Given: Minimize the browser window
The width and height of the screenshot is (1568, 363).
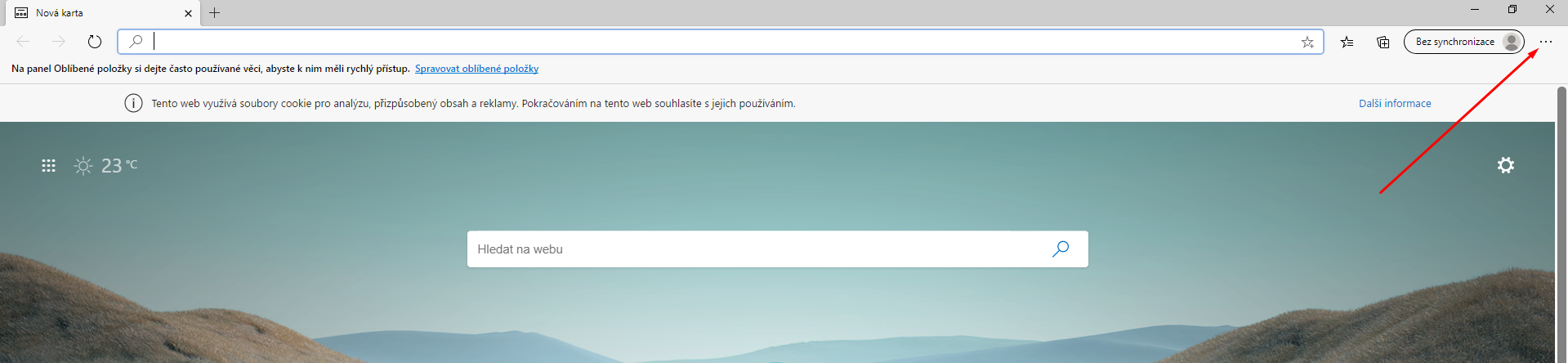Looking at the screenshot, I should (x=1475, y=10).
